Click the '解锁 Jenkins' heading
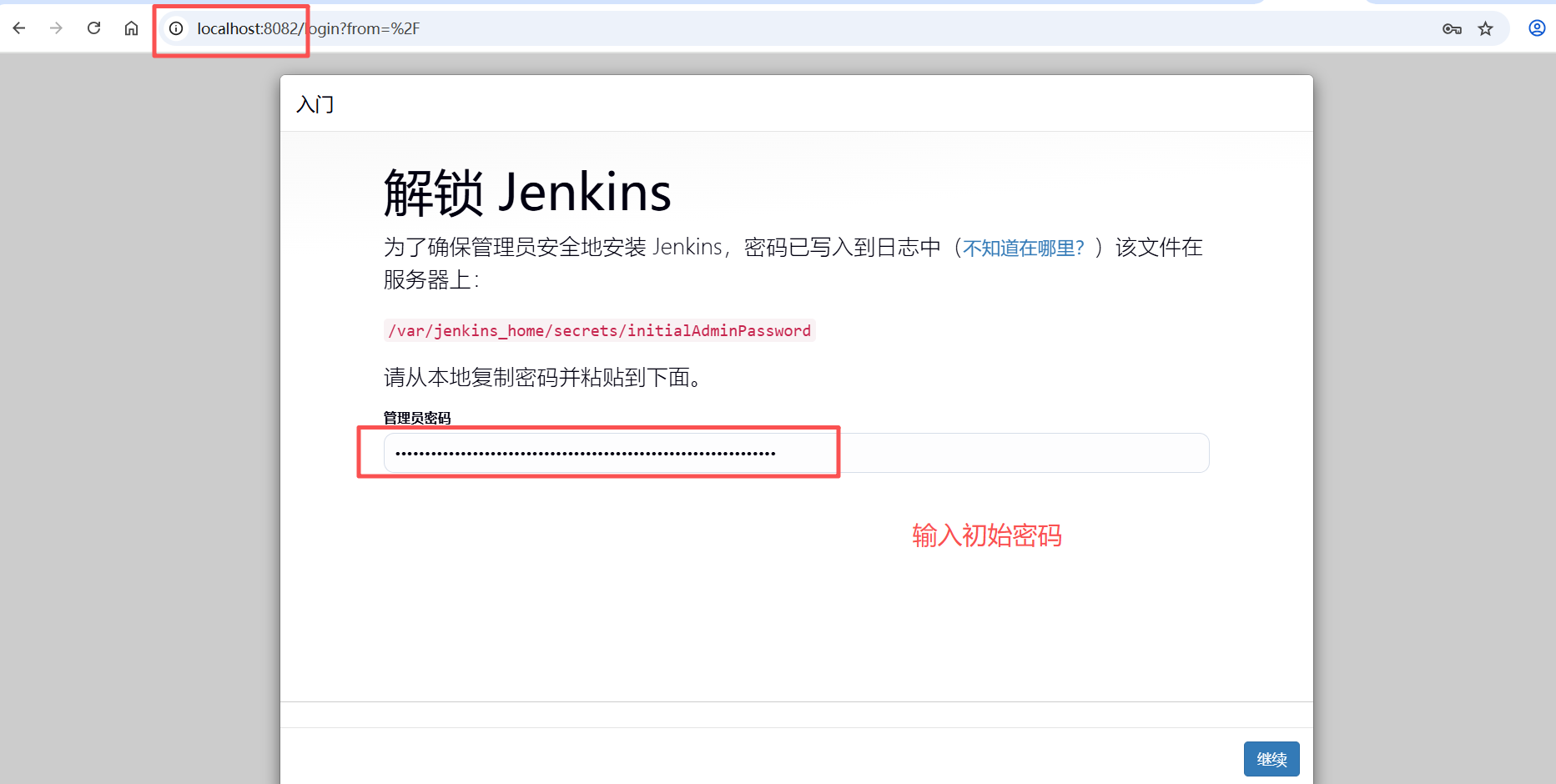Viewport: 1556px width, 784px height. pos(527,193)
